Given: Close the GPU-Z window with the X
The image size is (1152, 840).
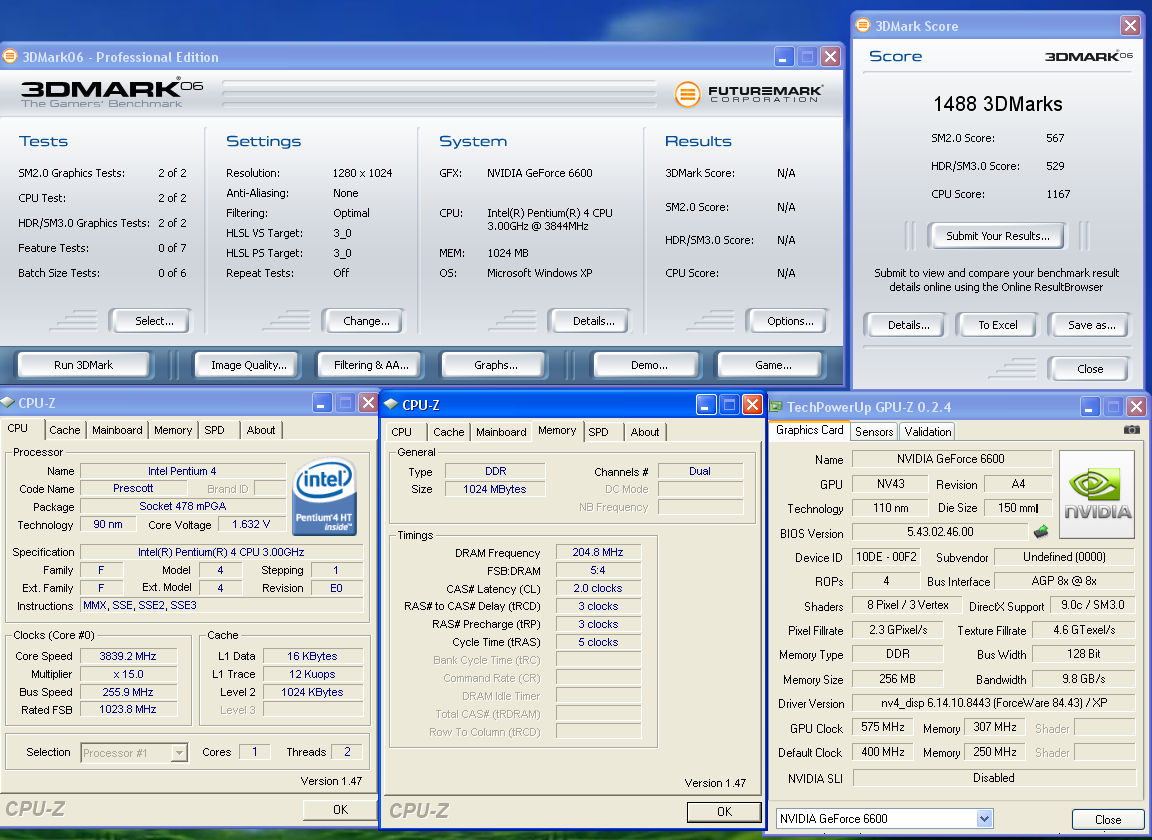Looking at the screenshot, I should pyautogui.click(x=1137, y=406).
